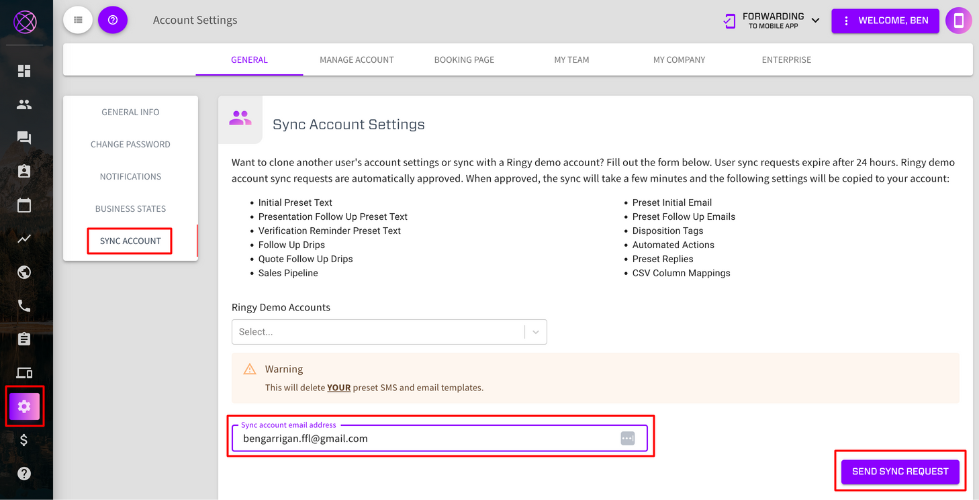Open the analytics trend line icon
The width and height of the screenshot is (979, 500).
pos(24,239)
